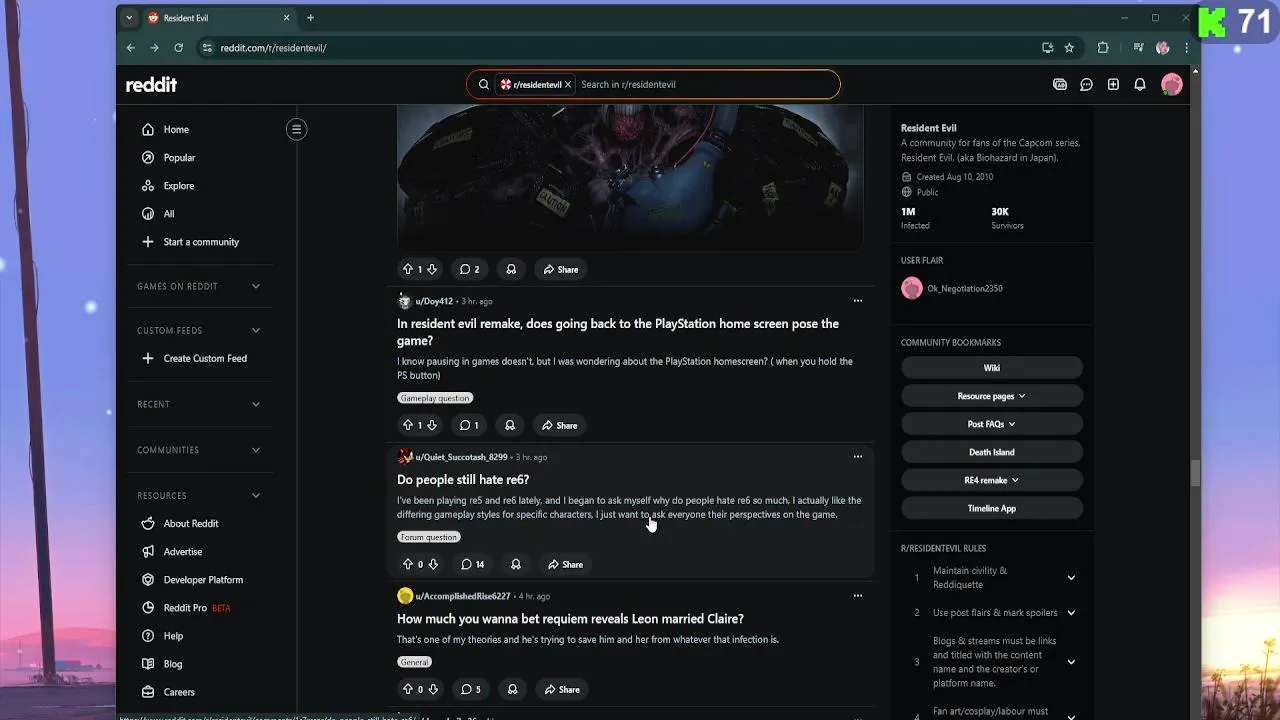Screen dimensions: 1280x720
Task: Open the Reddit chat icon
Action: 1086,85
